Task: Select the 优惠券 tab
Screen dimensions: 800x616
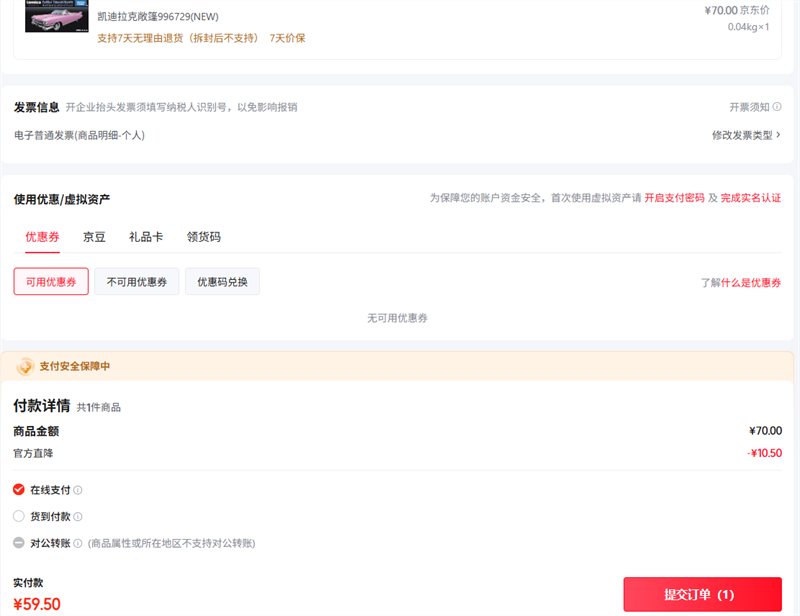Action: pos(42,237)
